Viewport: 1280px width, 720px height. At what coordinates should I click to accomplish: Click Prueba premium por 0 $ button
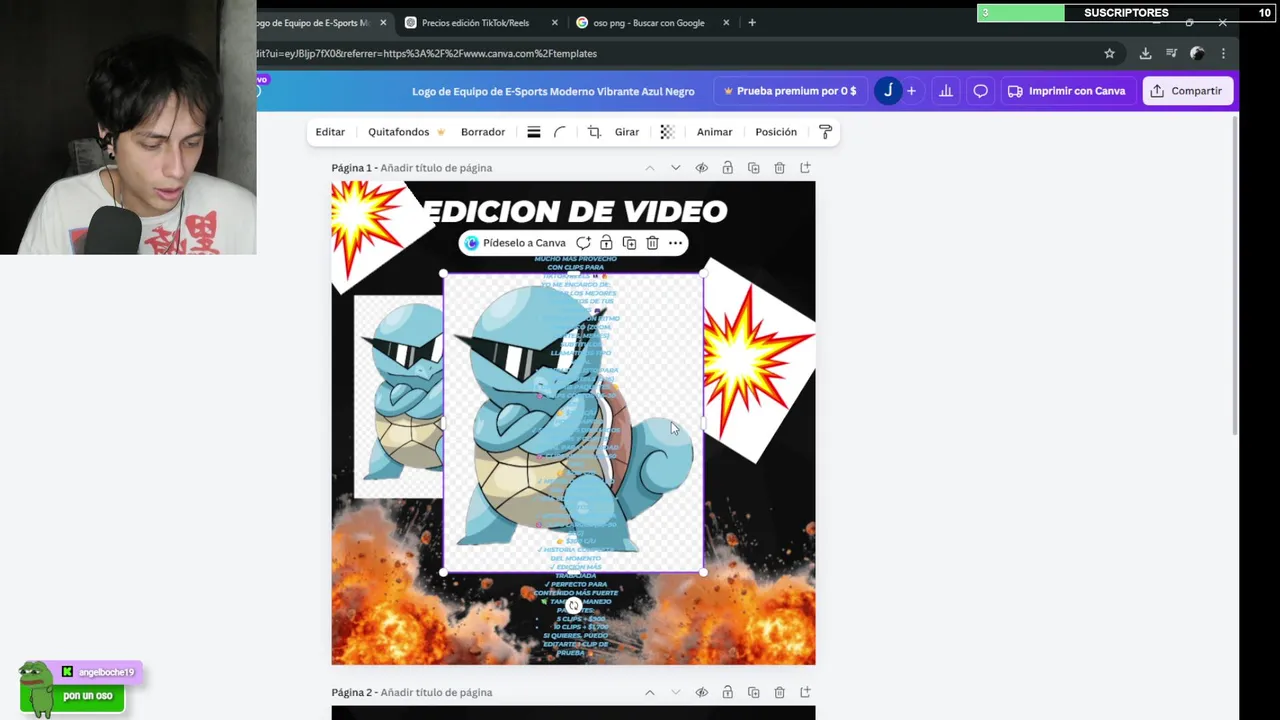(x=790, y=91)
